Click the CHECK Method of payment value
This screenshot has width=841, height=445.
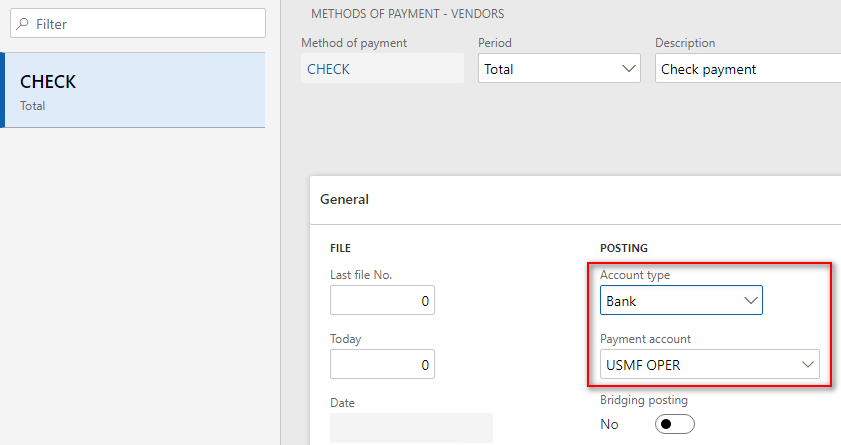click(329, 69)
